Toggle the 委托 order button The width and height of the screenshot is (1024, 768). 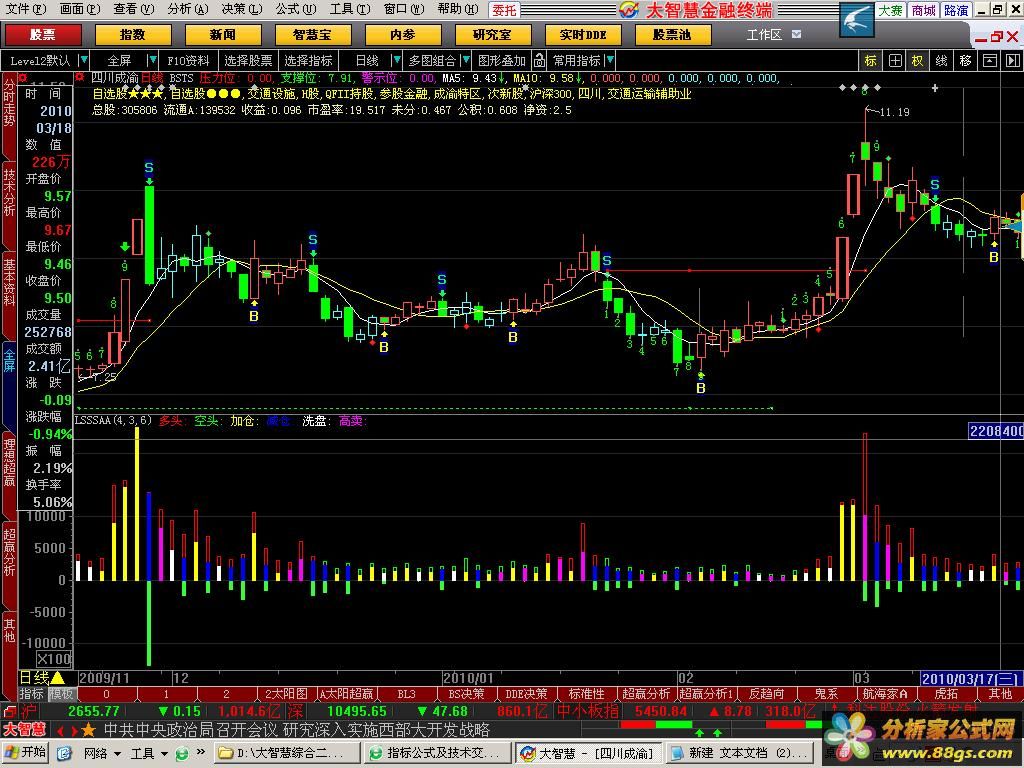(505, 10)
